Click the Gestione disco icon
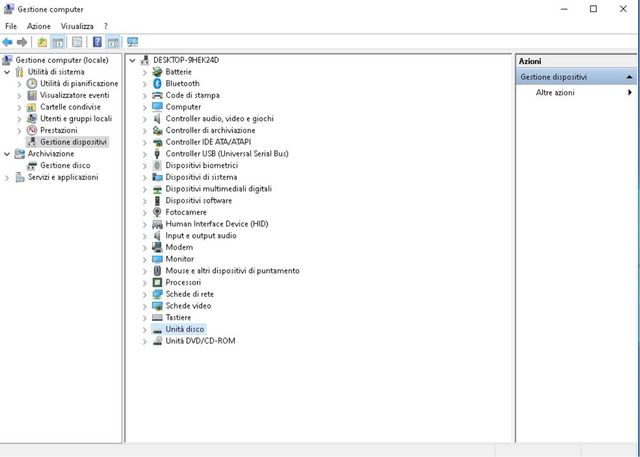Screen dimensions: 640x457 (32, 165)
